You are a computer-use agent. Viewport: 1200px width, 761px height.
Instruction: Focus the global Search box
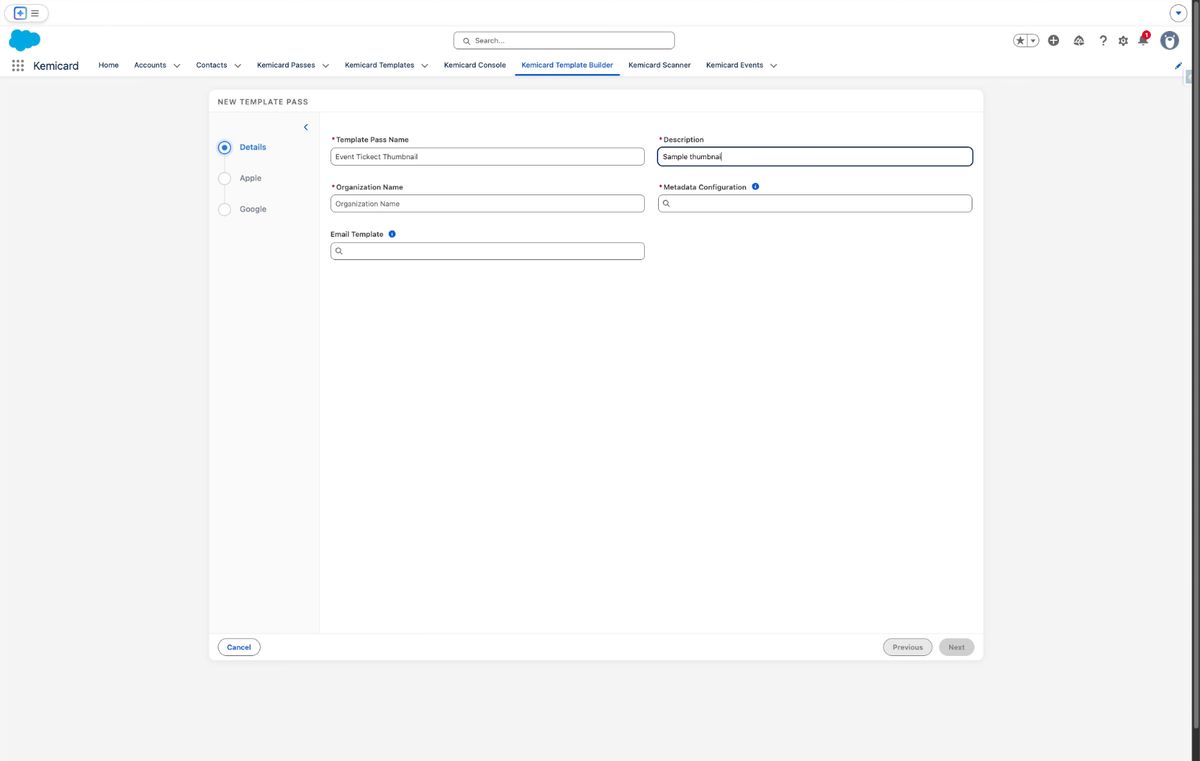point(564,40)
